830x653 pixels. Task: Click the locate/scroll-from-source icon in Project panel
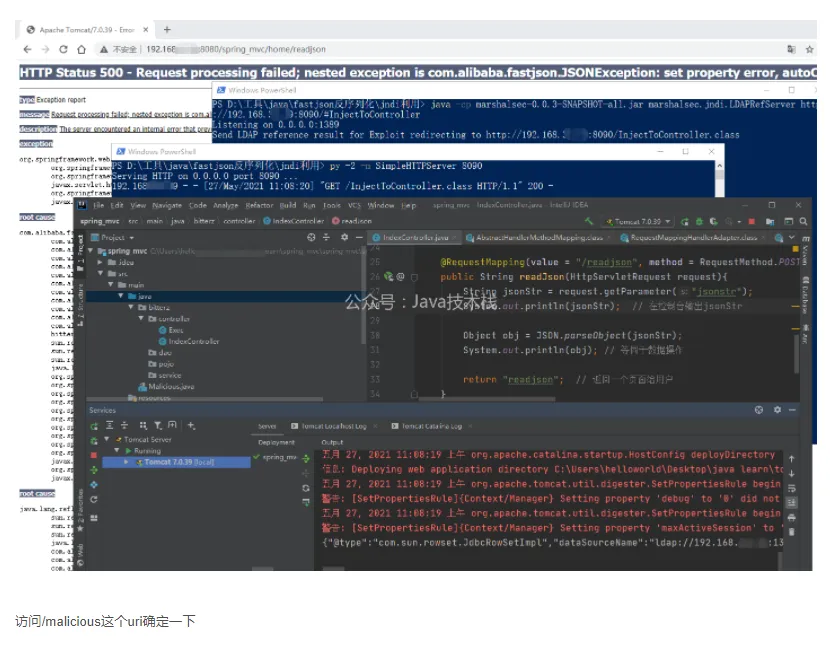(311, 238)
